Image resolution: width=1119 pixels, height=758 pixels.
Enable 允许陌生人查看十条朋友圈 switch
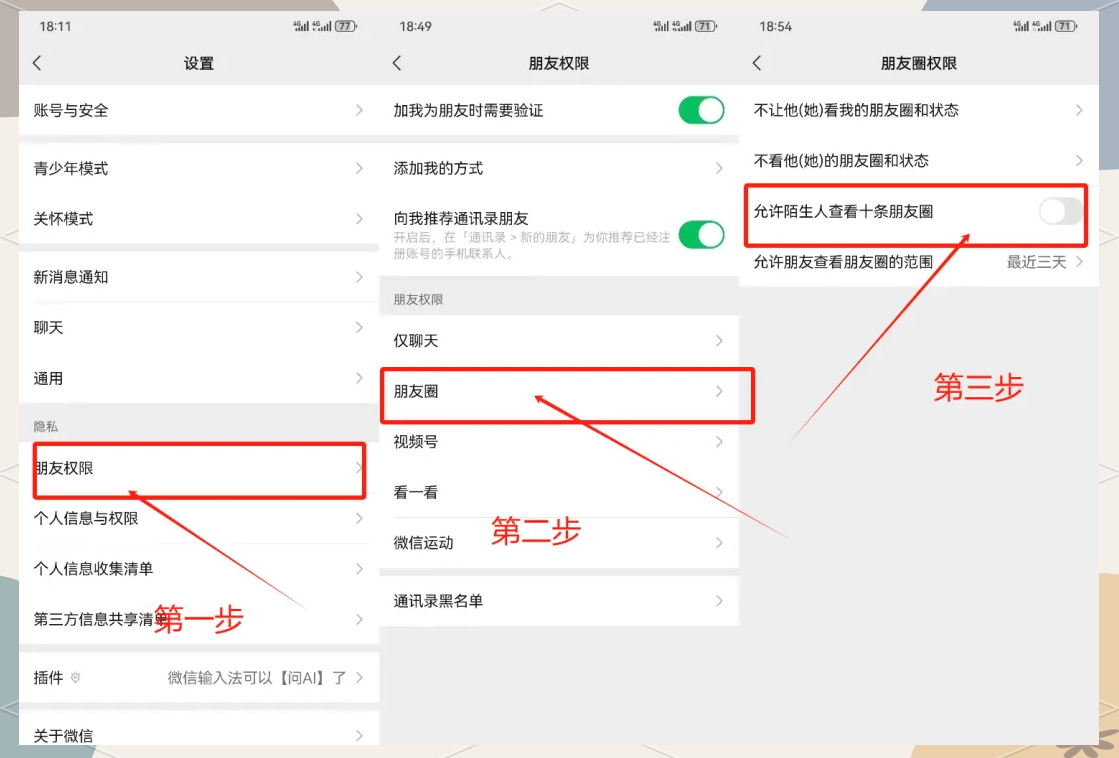(1060, 211)
